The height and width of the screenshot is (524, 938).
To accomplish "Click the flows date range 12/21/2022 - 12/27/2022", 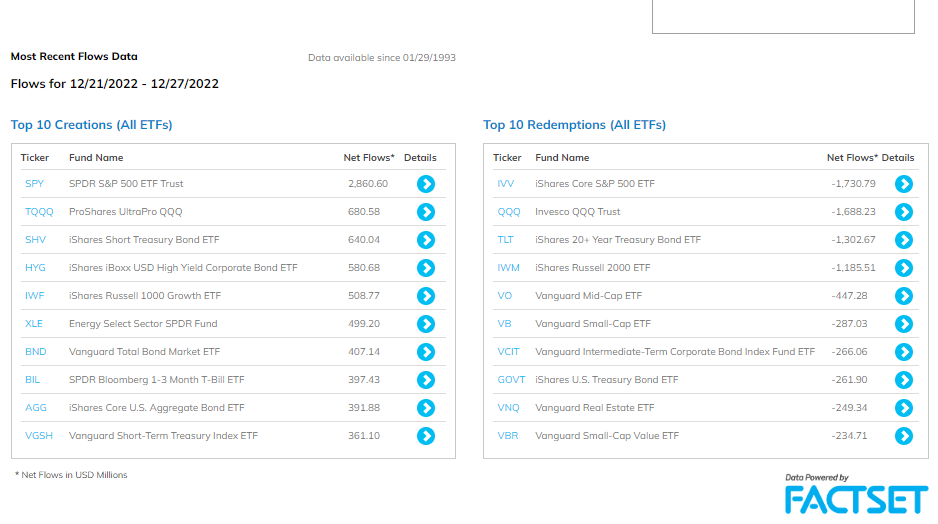I will (144, 84).
